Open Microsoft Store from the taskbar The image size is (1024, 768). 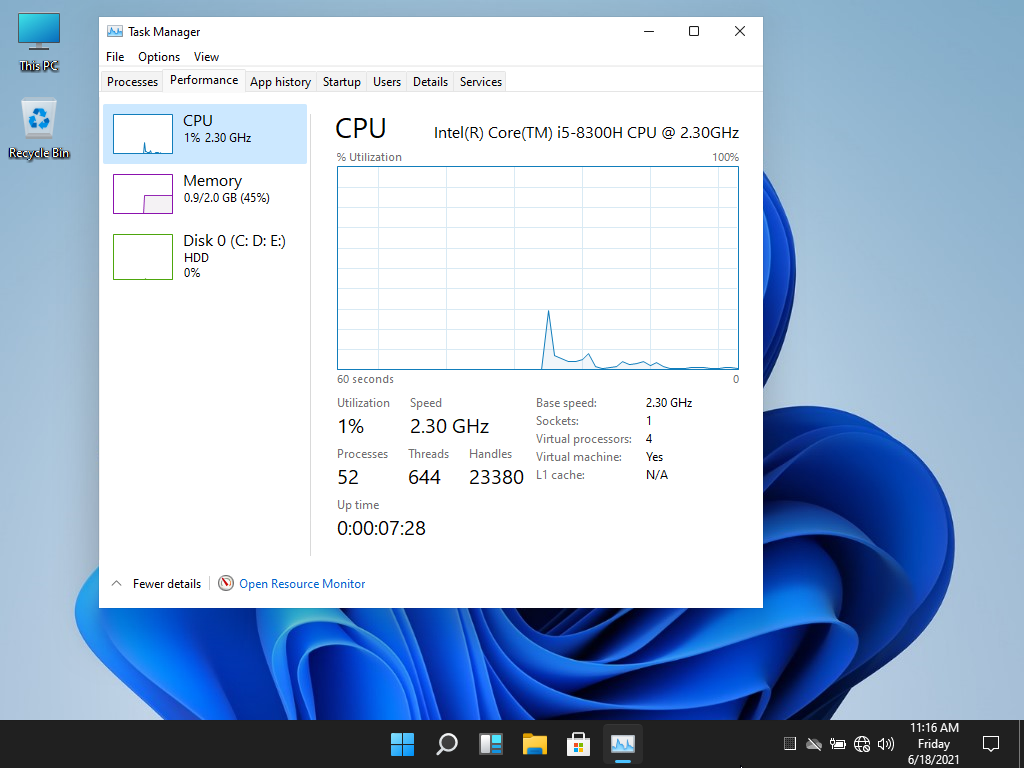(x=578, y=744)
